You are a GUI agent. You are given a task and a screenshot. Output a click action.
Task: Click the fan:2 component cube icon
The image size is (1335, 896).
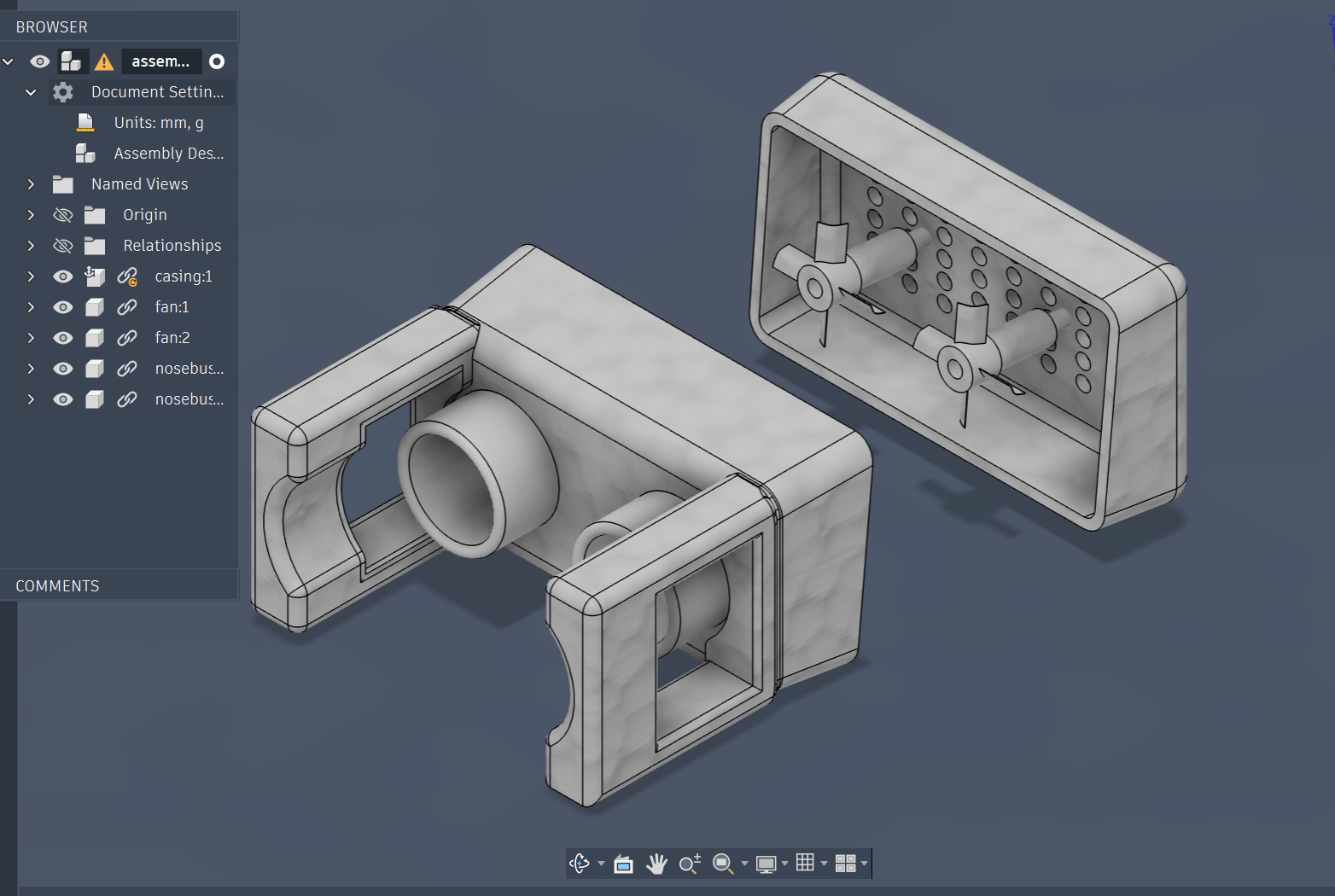95,338
